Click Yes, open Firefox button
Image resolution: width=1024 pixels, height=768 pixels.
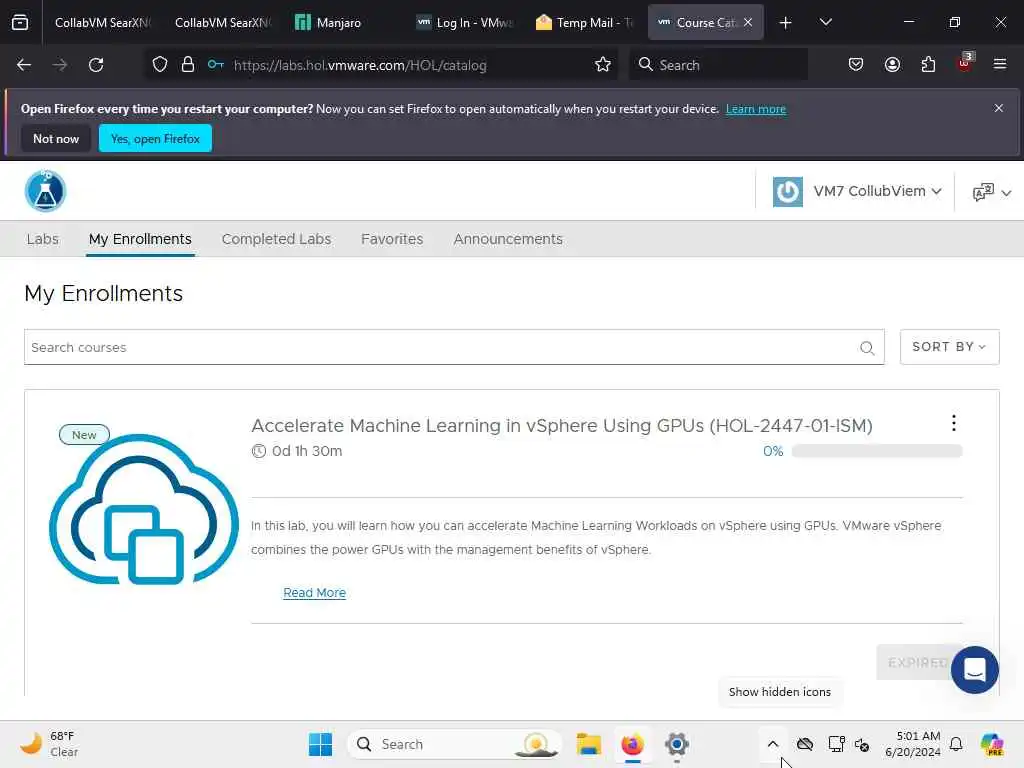pos(155,138)
